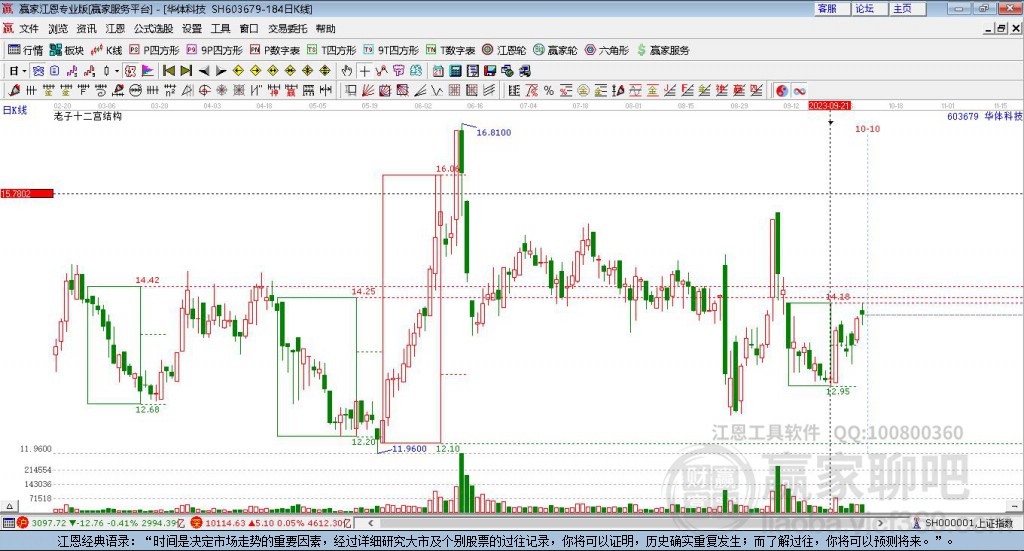
Task: Step back with the black left arrow
Action: pyautogui.click(x=204, y=71)
